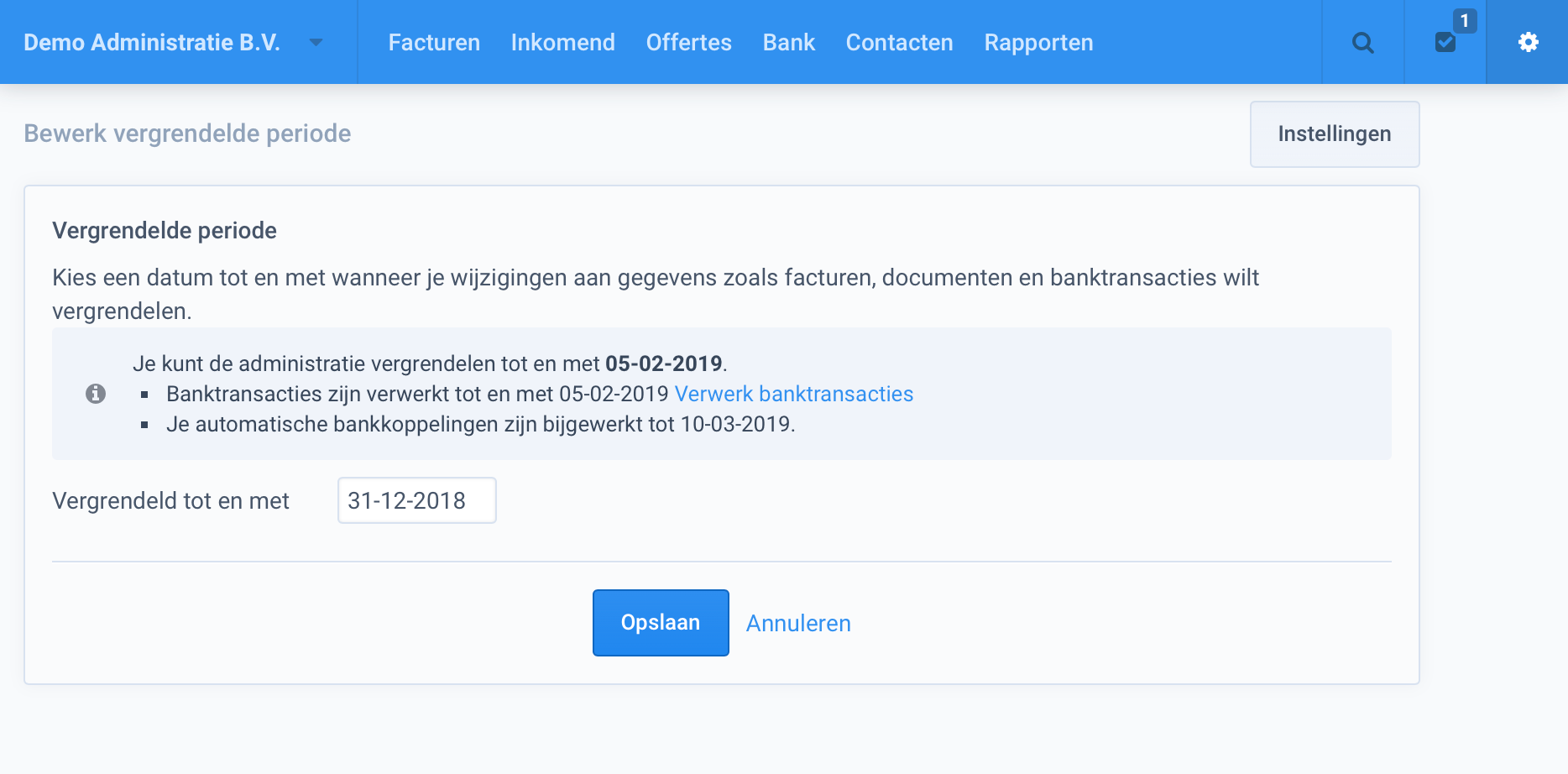Screen dimensions: 1568x774
Task: Open the to-do checklist icon
Action: (1445, 42)
